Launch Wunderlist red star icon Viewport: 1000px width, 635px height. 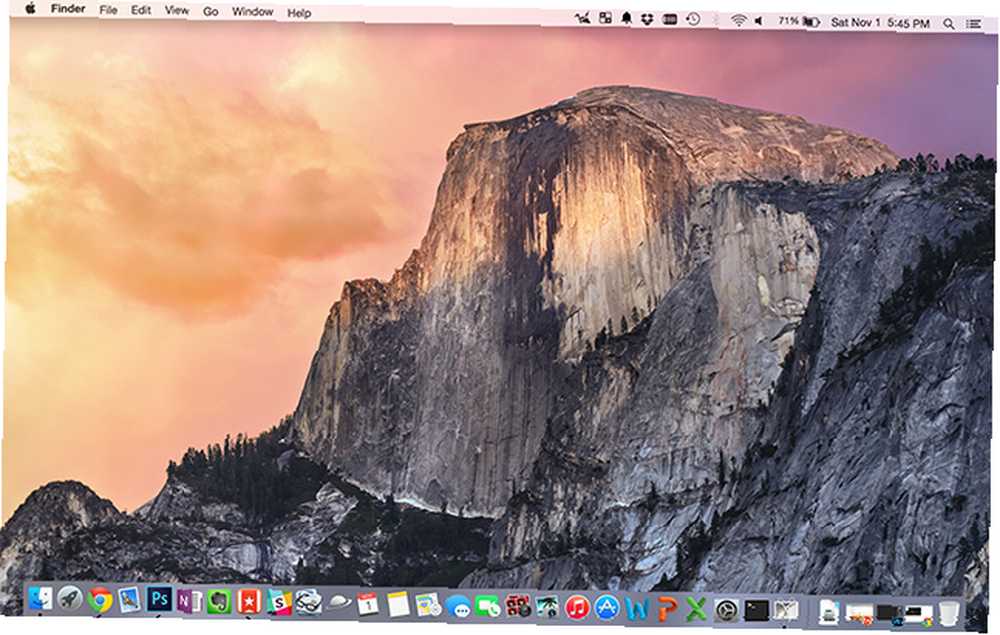coord(249,601)
